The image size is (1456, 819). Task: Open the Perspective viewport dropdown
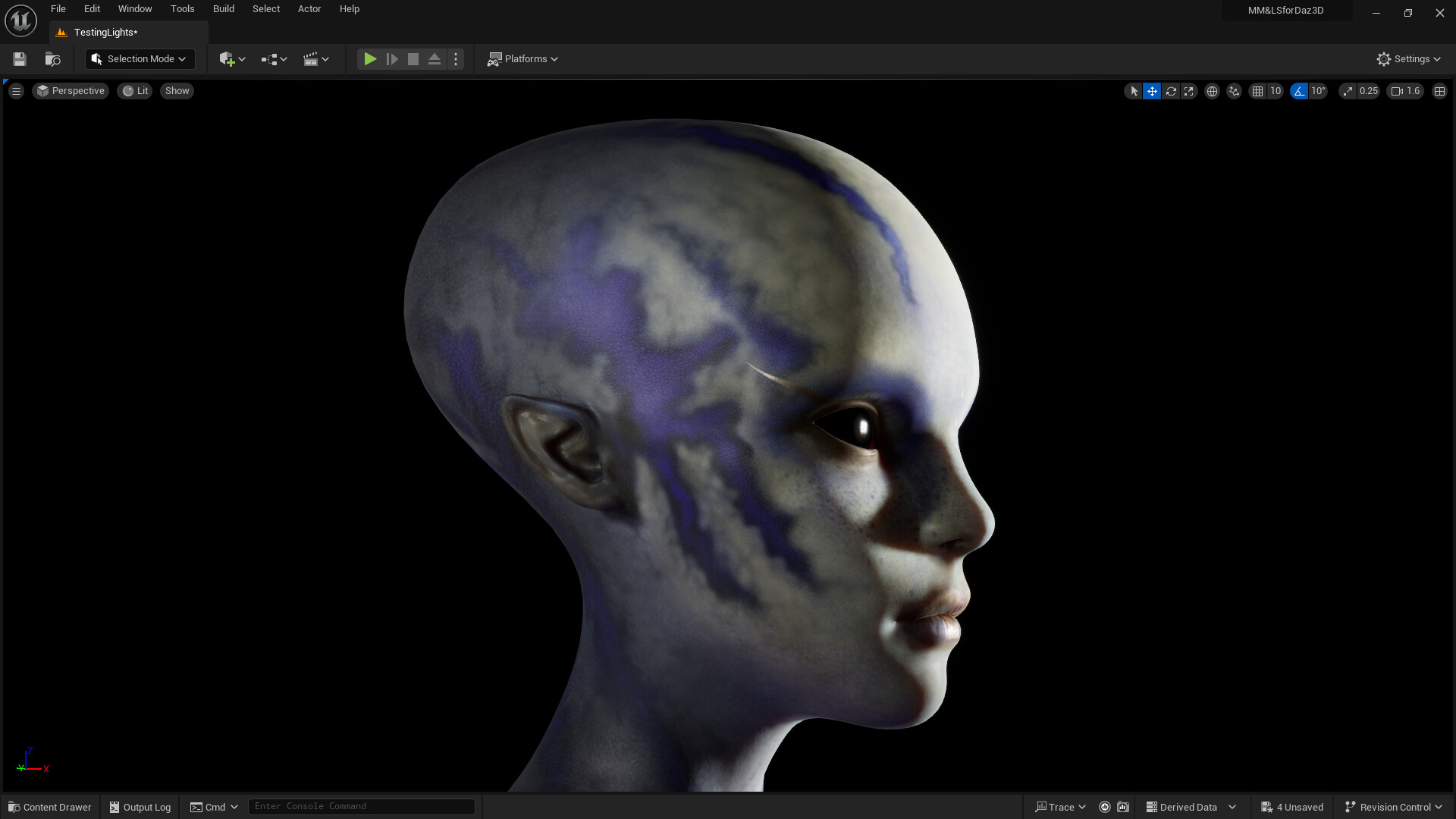70,91
